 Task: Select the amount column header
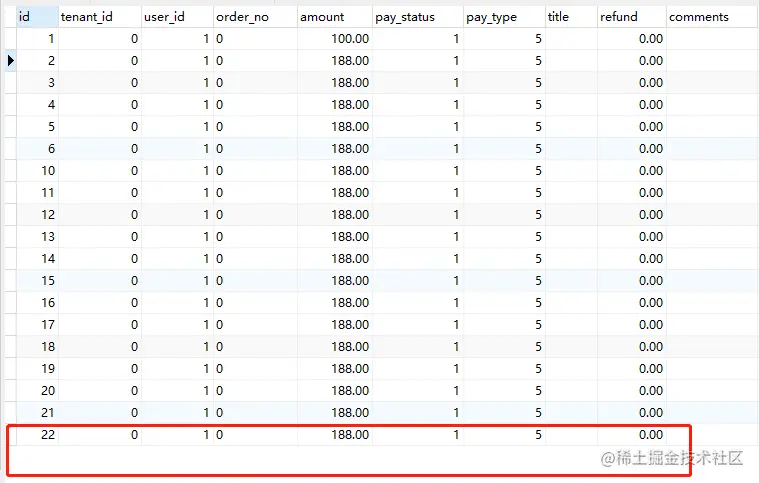pos(335,17)
